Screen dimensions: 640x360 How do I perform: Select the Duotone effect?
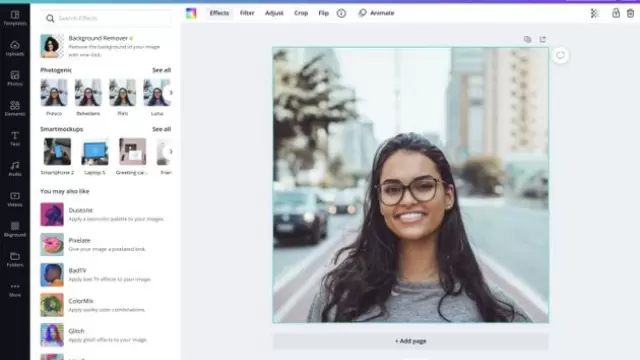pos(105,214)
